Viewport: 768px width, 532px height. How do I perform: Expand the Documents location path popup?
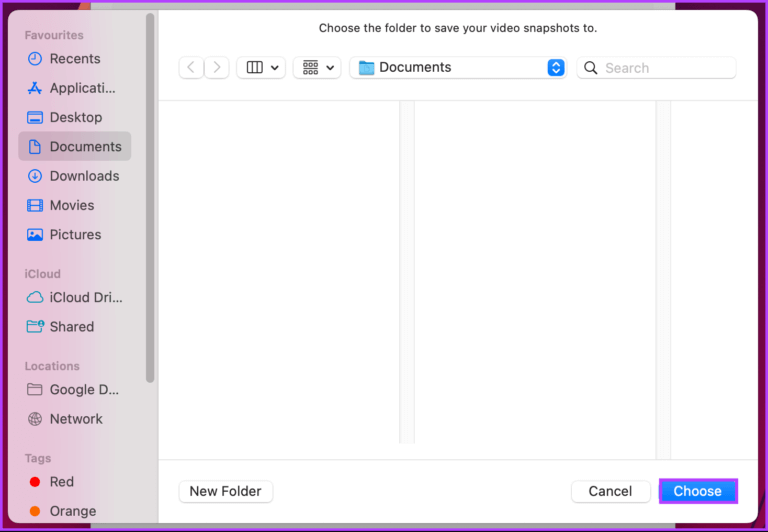(556, 68)
